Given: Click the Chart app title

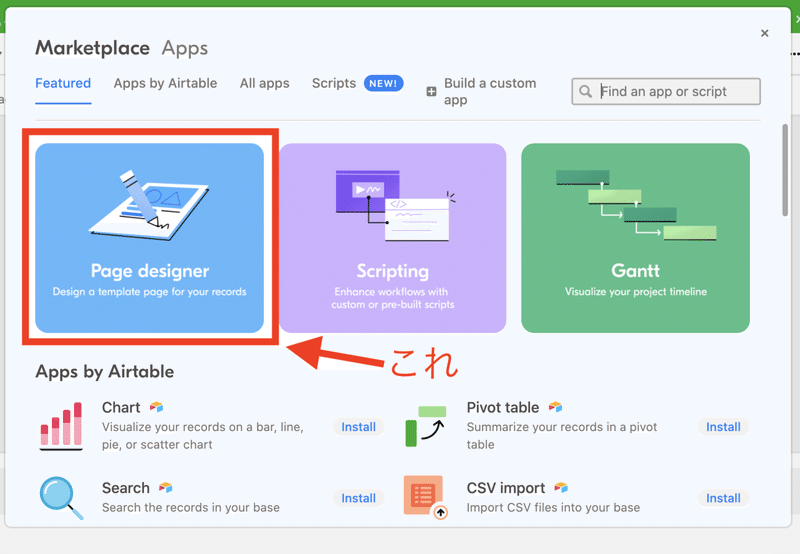Looking at the screenshot, I should click(121, 407).
